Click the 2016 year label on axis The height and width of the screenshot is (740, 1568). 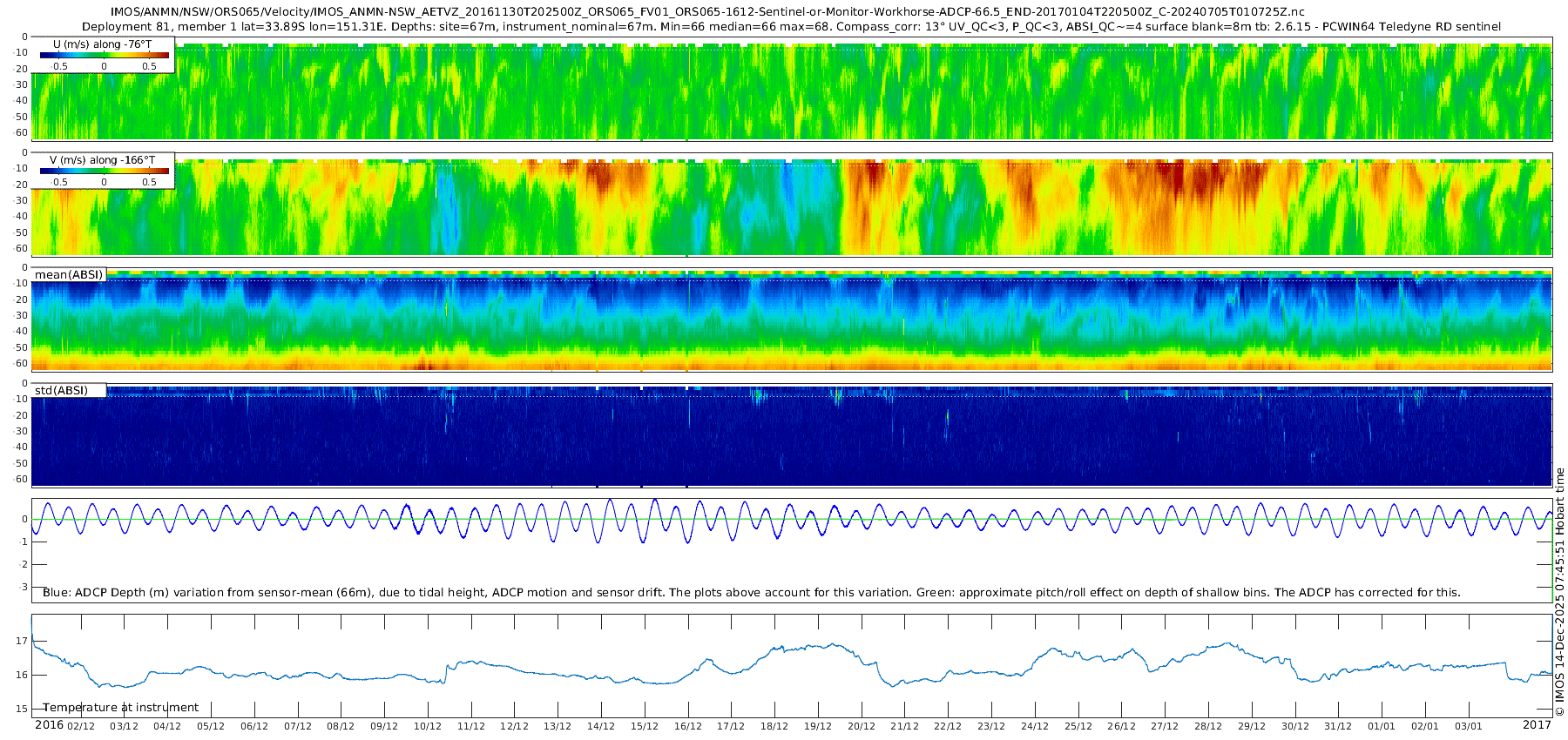pos(49,724)
